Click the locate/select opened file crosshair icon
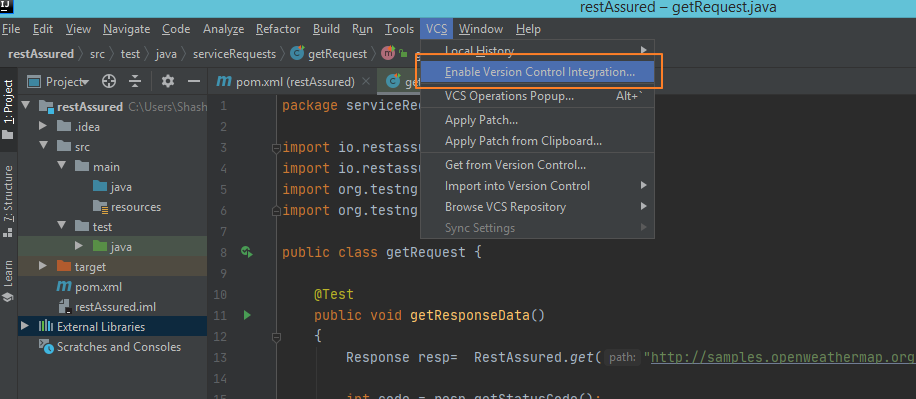916x399 pixels. [x=109, y=81]
